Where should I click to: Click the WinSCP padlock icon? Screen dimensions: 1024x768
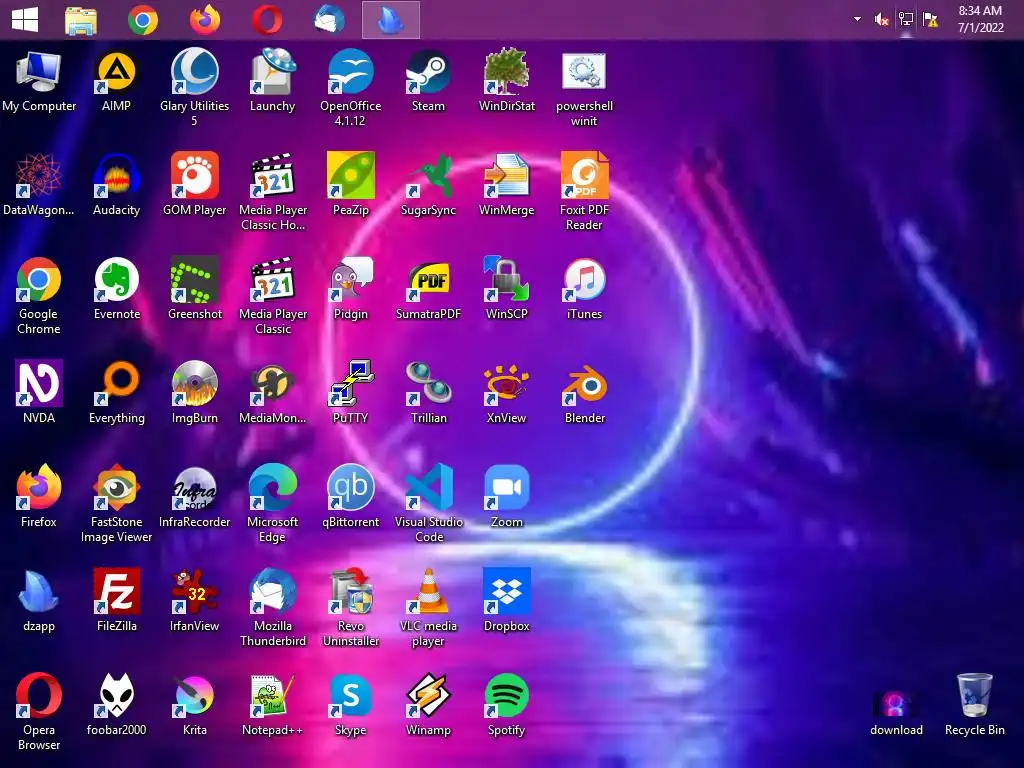507,280
